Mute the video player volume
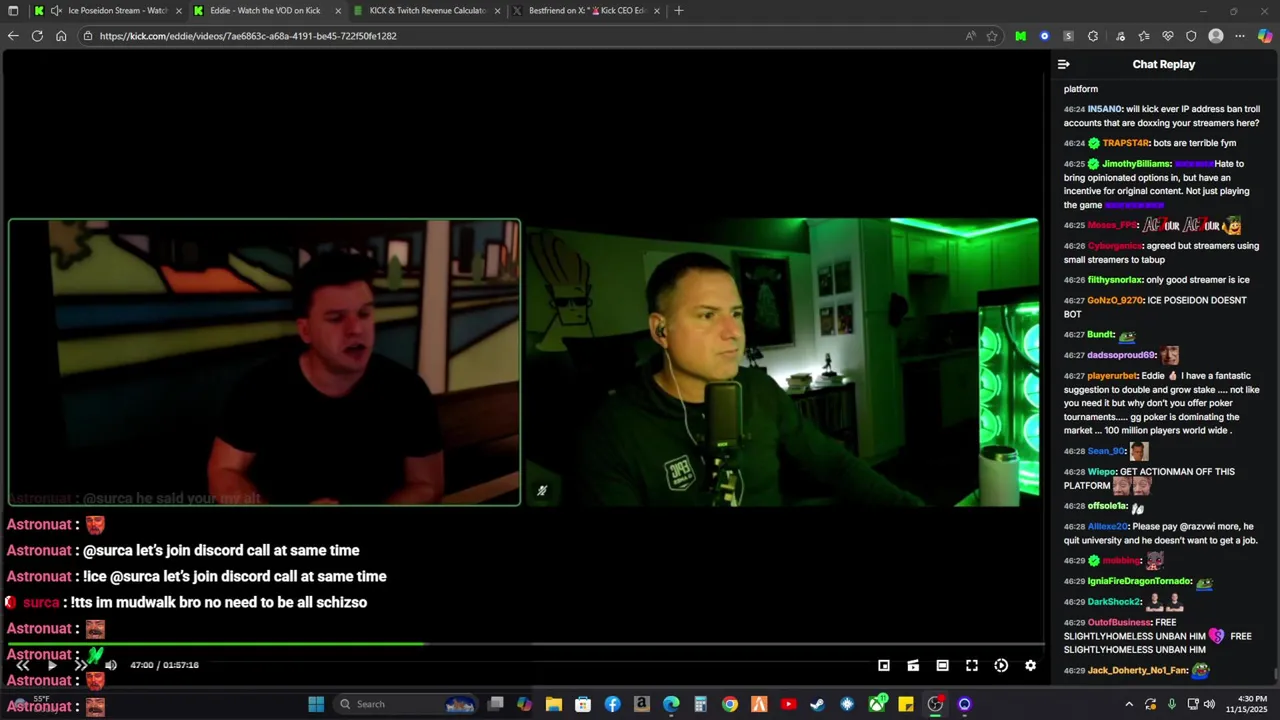This screenshot has width=1280, height=720. pos(110,665)
